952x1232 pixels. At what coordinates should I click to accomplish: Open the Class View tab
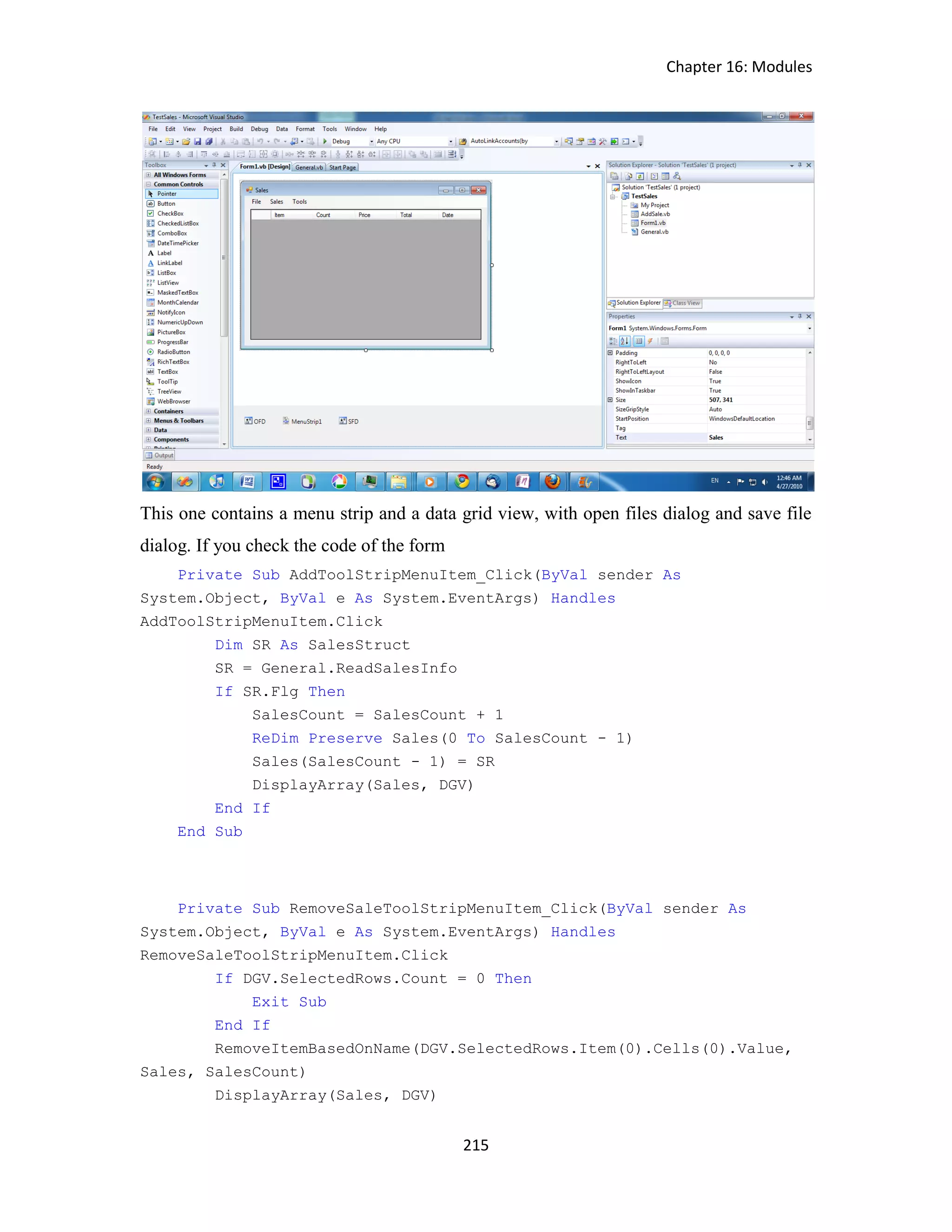click(682, 304)
